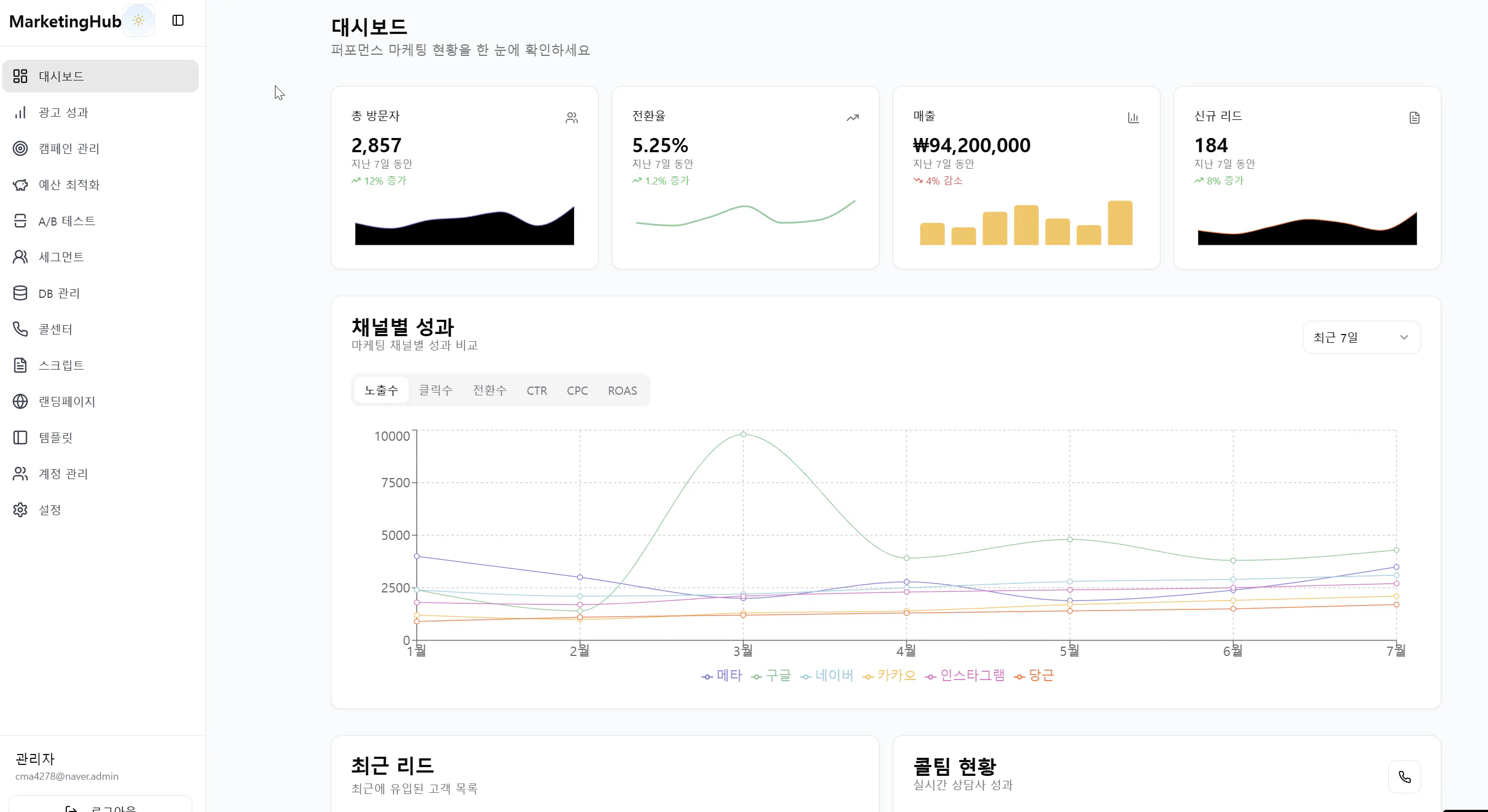1488x812 pixels.
Task: Click the cma4278@naver.admin account email
Action: tap(67, 776)
